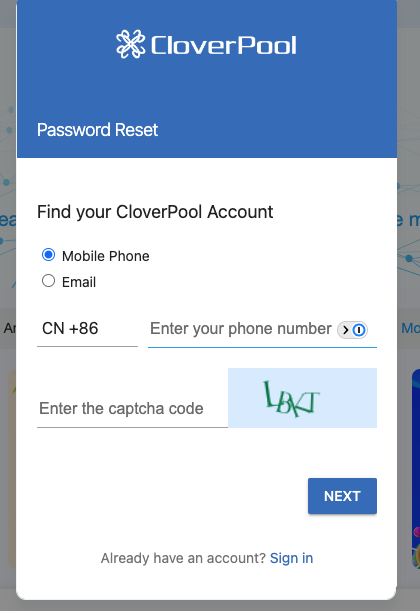Follow the Sign in link

coord(291,558)
